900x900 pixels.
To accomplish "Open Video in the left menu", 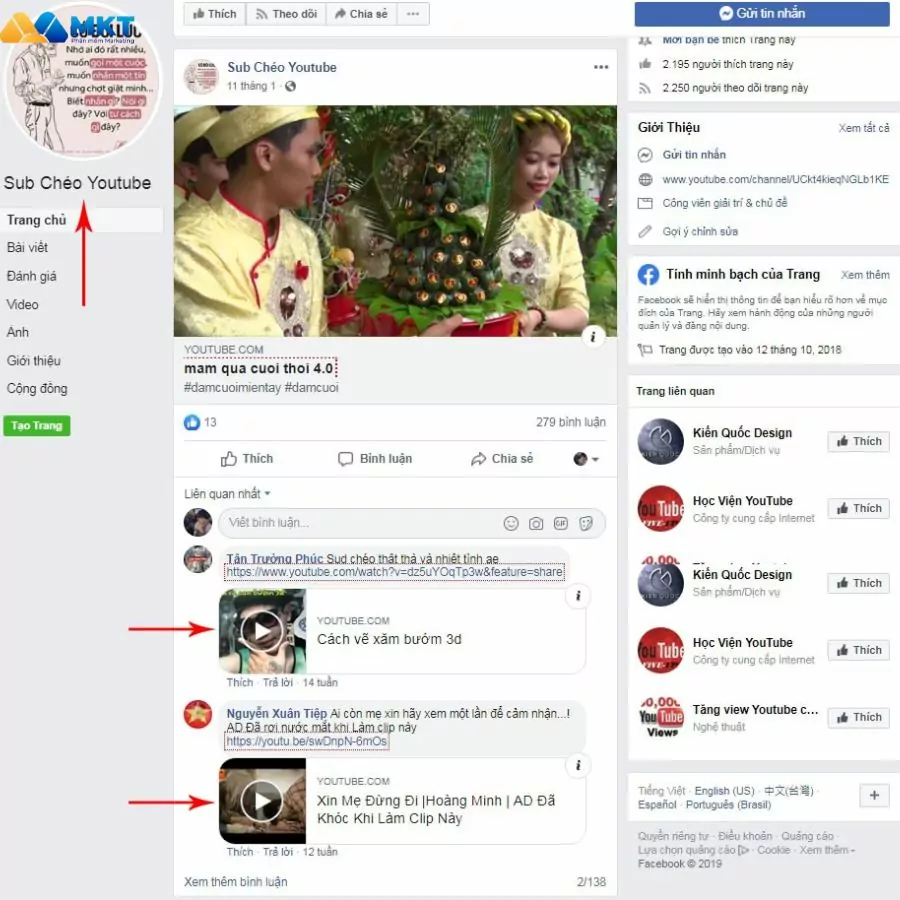I will [x=22, y=305].
